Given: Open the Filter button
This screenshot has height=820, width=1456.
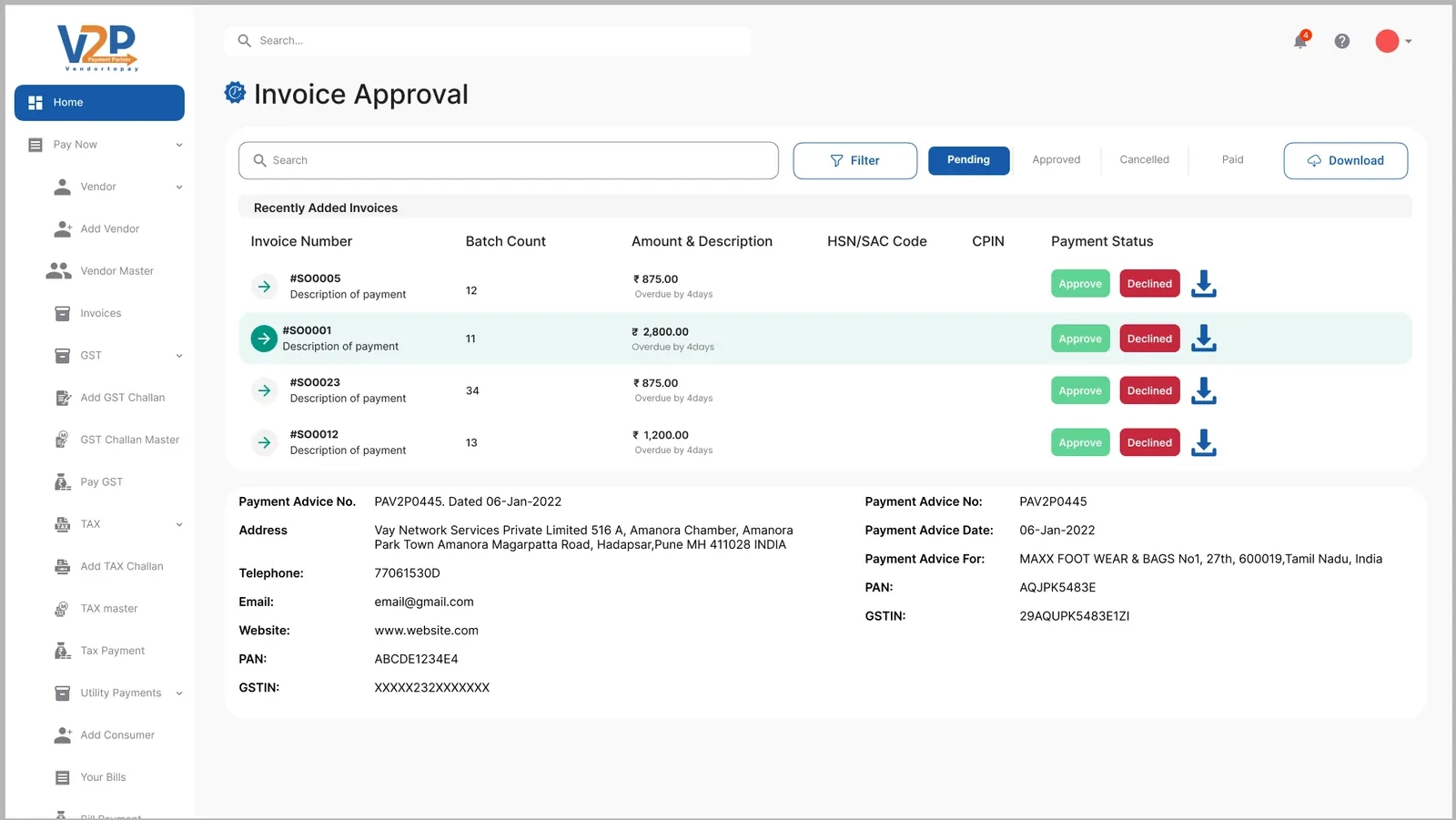Looking at the screenshot, I should [x=854, y=160].
